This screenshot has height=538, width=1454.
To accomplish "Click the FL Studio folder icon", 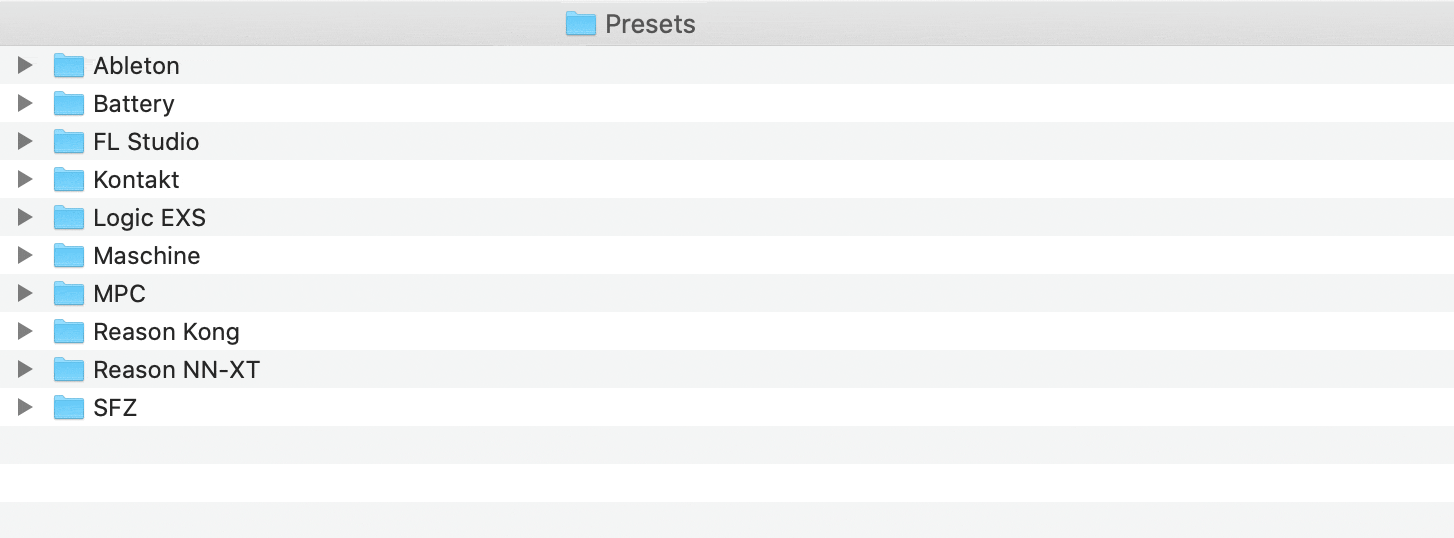I will click(68, 142).
